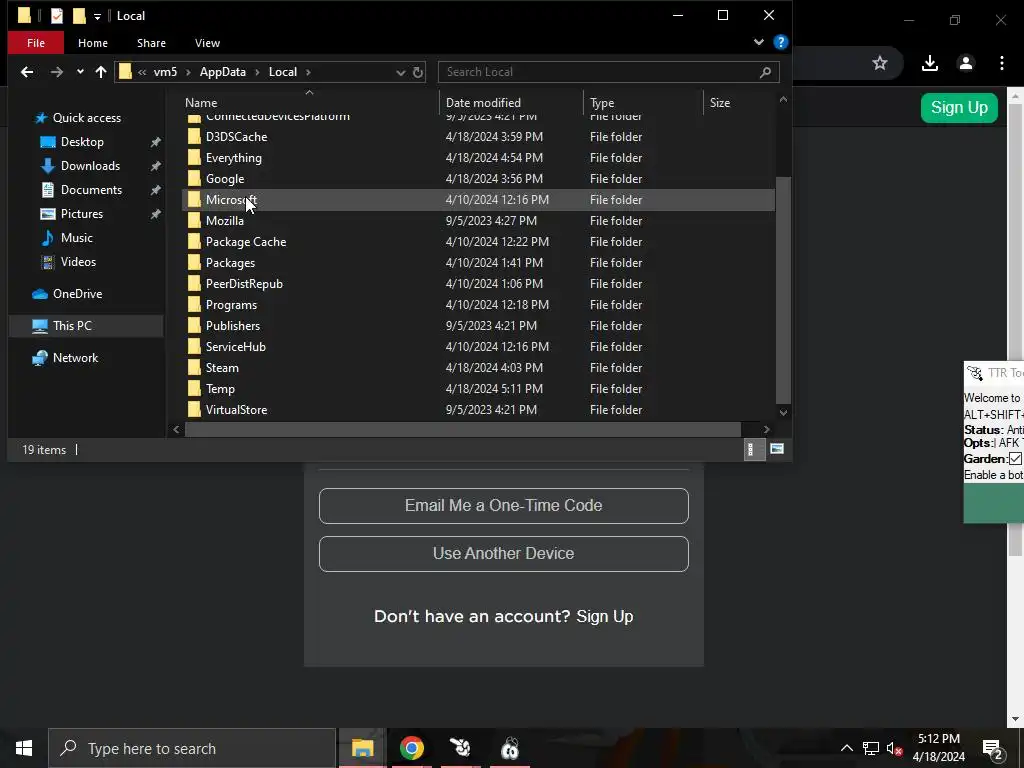Screen dimensions: 1024x768
Task: Open Chrome downloads icon
Action: pyautogui.click(x=929, y=63)
